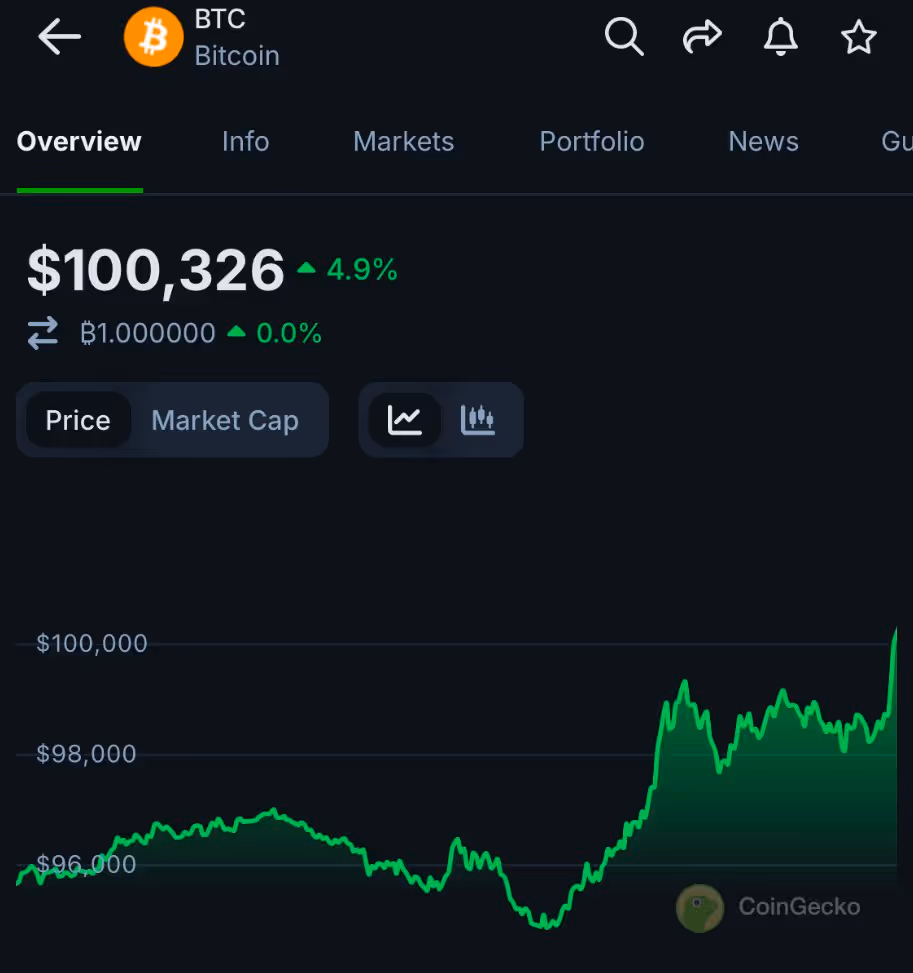
Task: Tap the chart line peak near $100,000
Action: pos(895,632)
